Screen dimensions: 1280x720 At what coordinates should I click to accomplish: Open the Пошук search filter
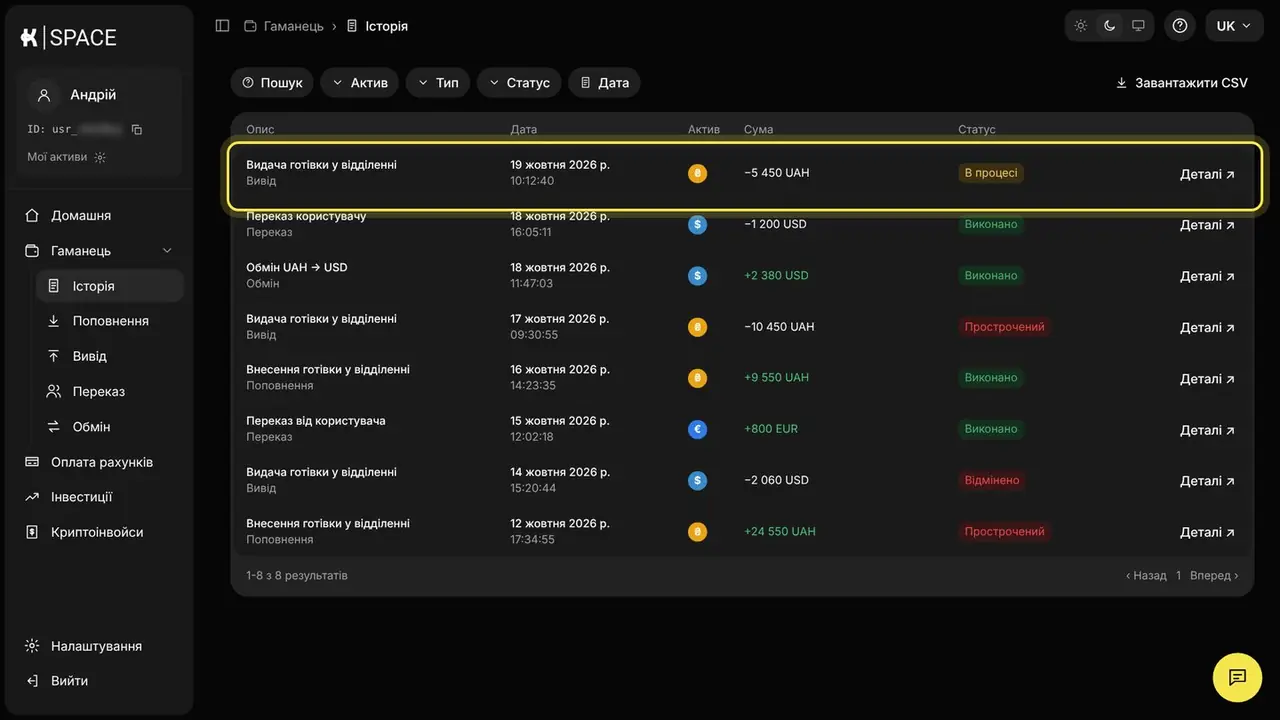pos(272,83)
